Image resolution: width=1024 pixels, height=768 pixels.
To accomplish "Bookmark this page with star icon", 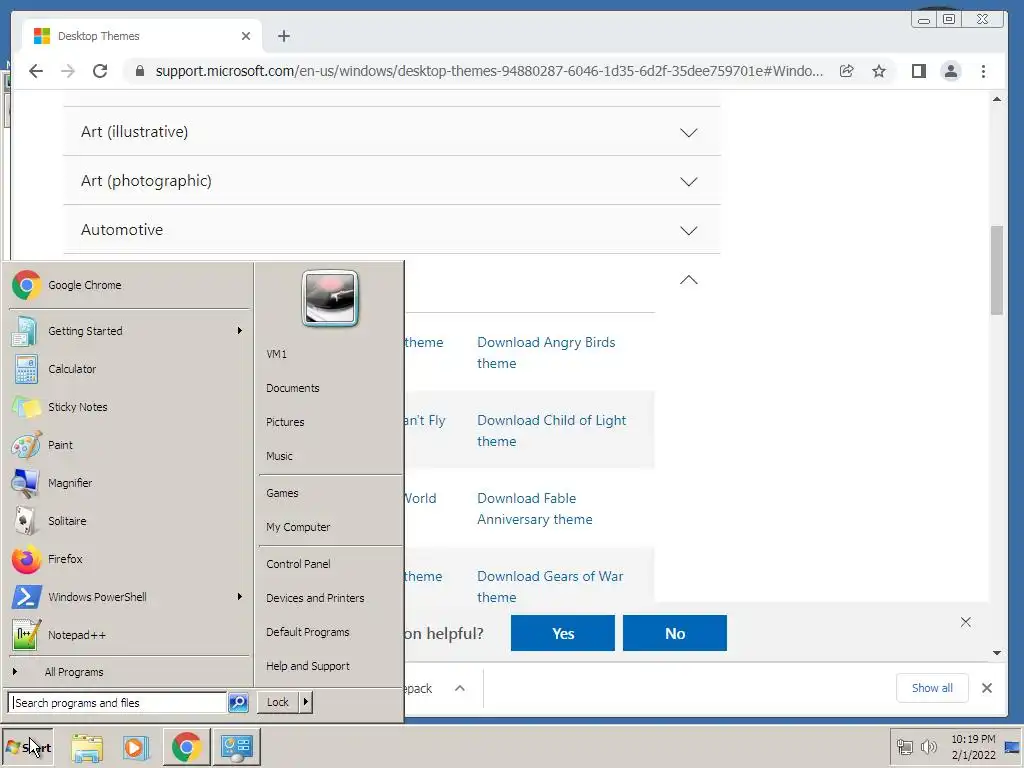I will 879,71.
